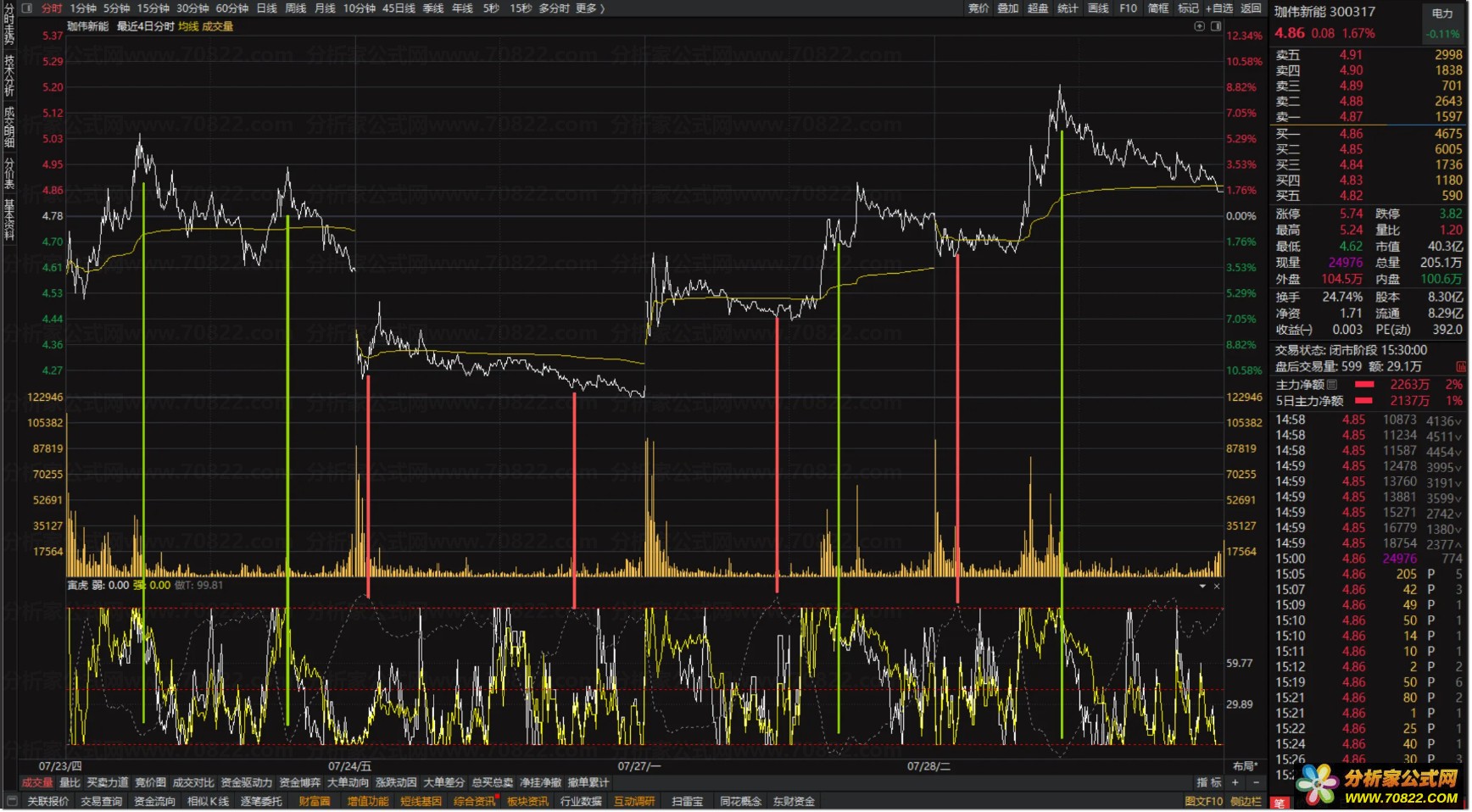The image size is (1472, 812).
Task: Open the 竞价 auction view
Action: click(979, 8)
